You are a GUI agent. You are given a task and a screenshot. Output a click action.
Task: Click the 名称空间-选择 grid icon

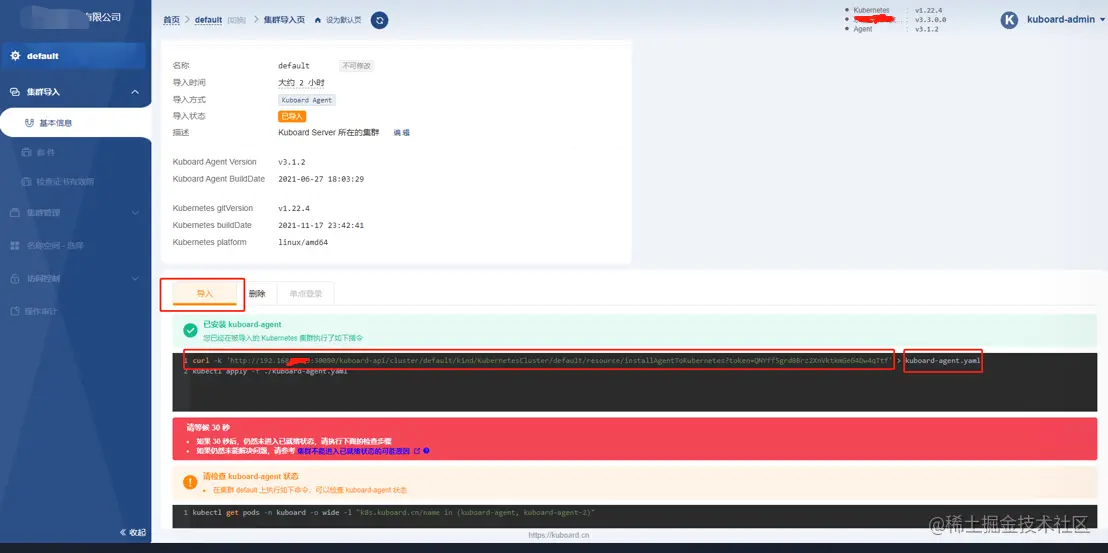point(15,246)
